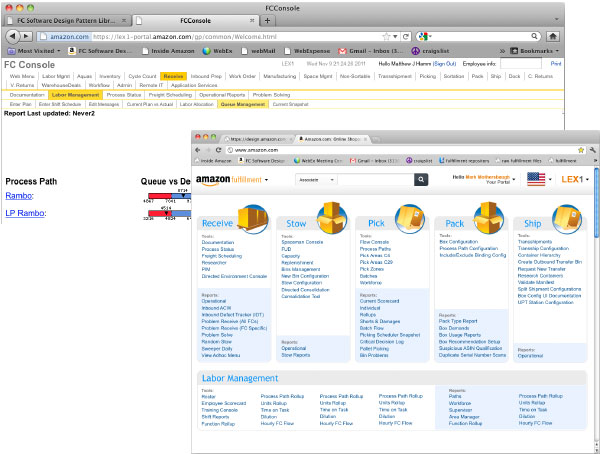Open Freight Scheduling under Receive tools
This screenshot has width=600, height=454.
click(222, 256)
